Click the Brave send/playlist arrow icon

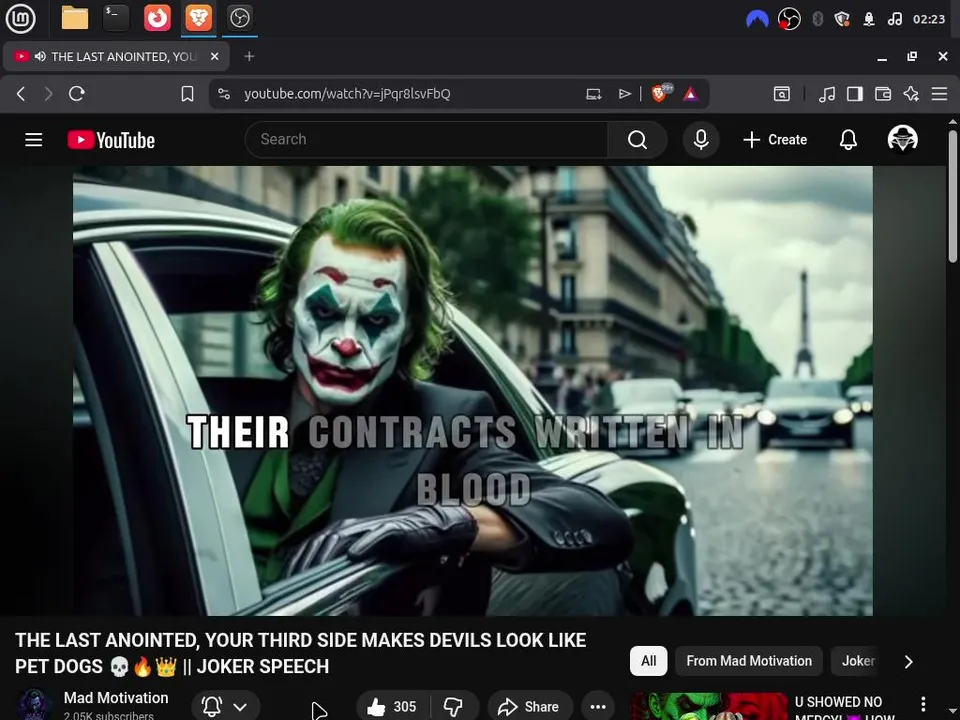coord(624,94)
